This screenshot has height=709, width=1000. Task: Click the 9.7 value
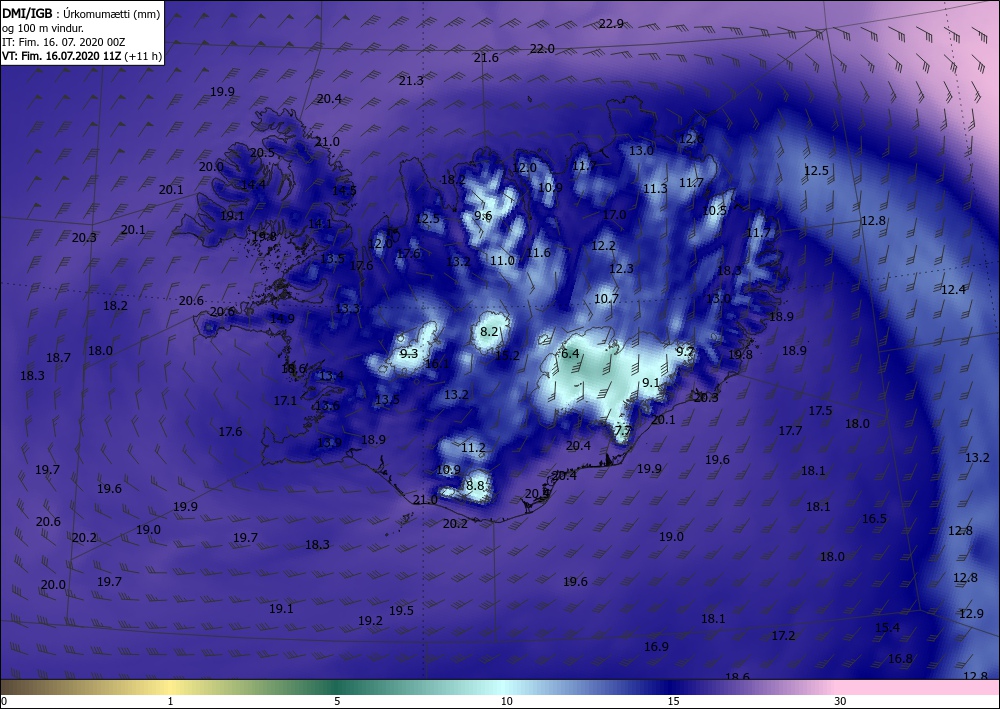685,351
